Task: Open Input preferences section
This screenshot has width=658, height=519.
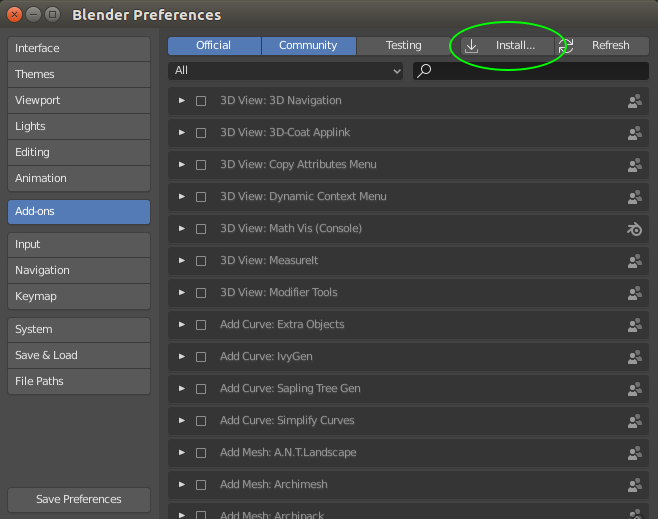Action: click(x=79, y=245)
